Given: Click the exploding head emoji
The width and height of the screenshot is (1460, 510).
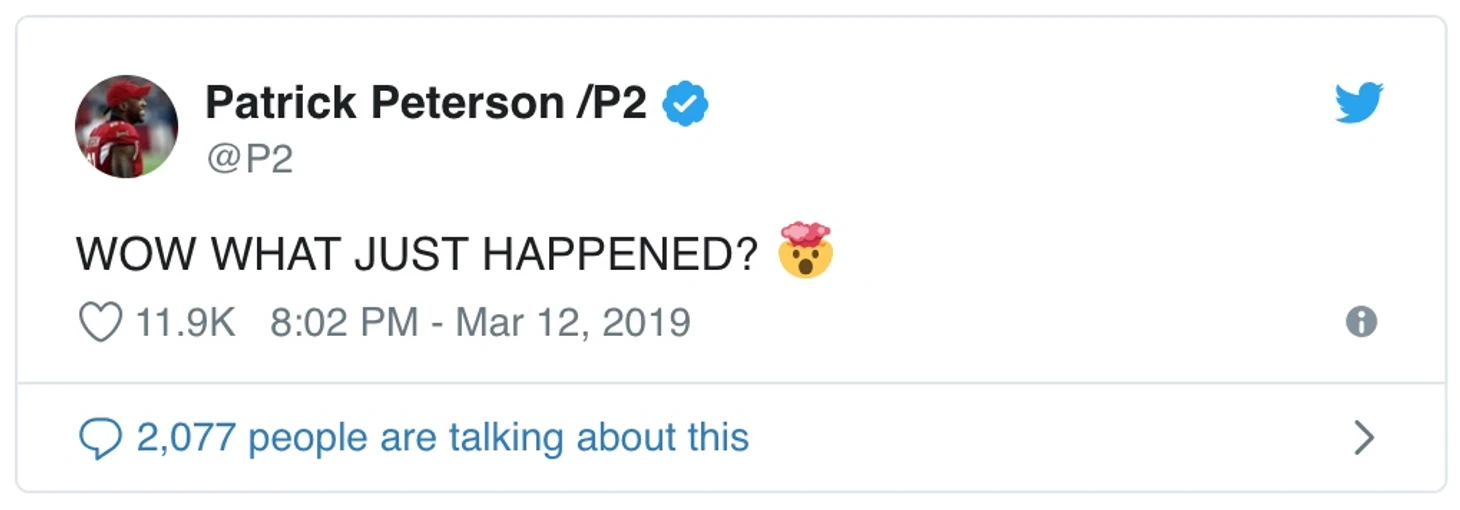Looking at the screenshot, I should pyautogui.click(x=805, y=251).
